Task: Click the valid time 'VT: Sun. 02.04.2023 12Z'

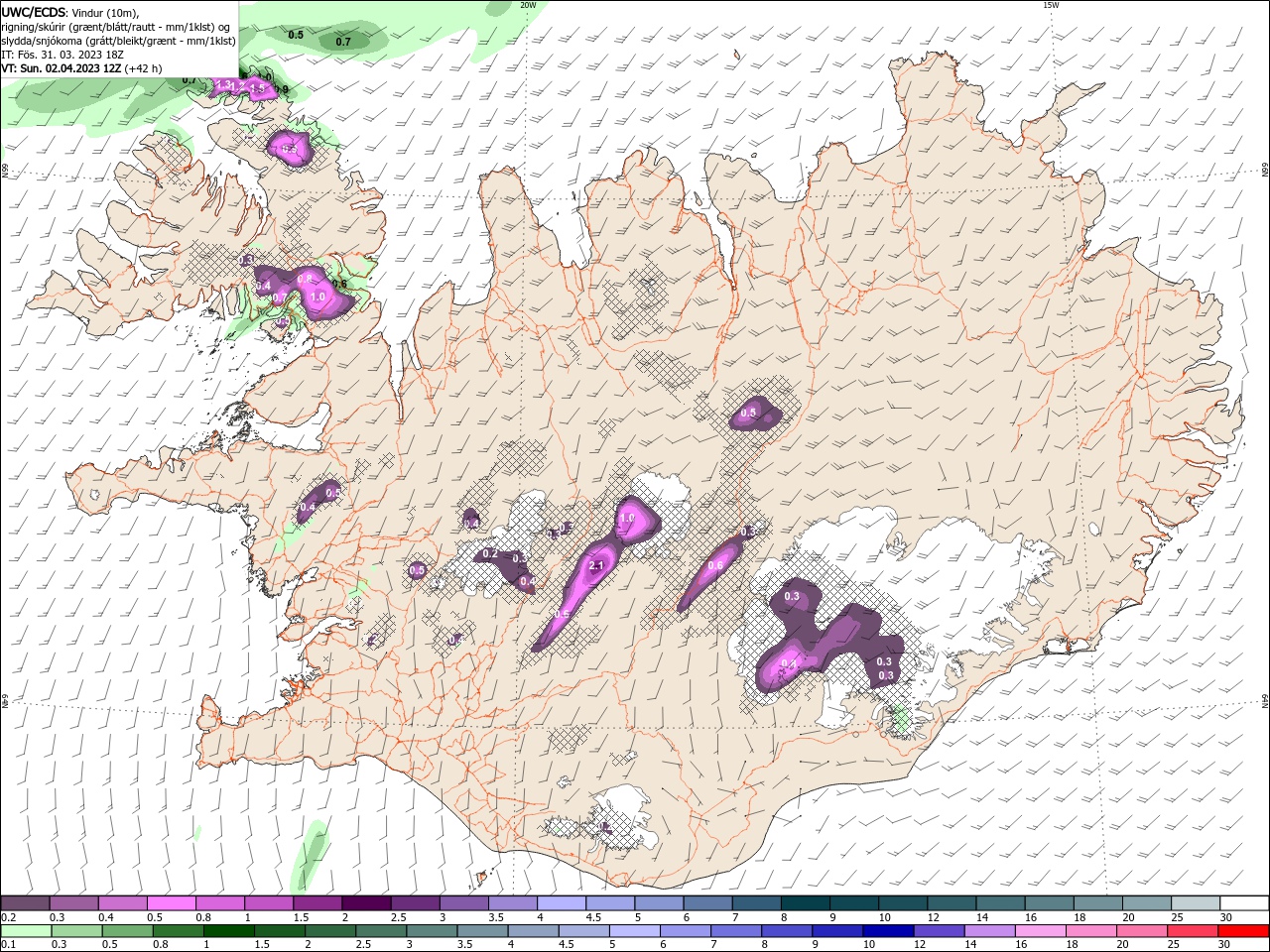Action: (x=62, y=68)
